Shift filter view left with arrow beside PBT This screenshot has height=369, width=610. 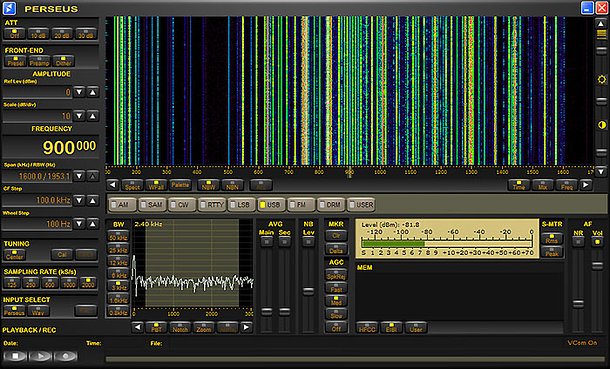point(137,327)
